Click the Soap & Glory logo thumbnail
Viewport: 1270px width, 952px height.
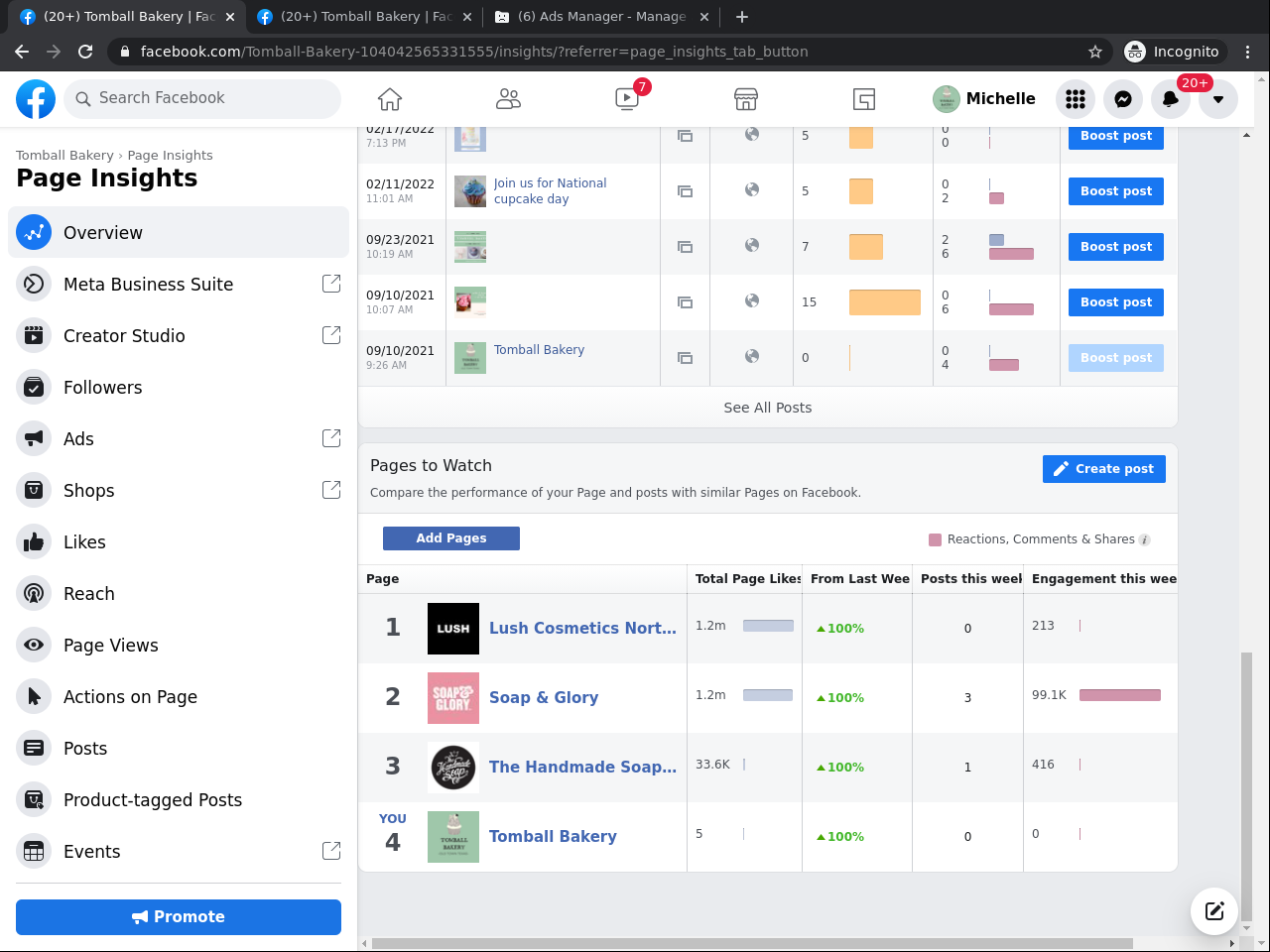tap(453, 698)
